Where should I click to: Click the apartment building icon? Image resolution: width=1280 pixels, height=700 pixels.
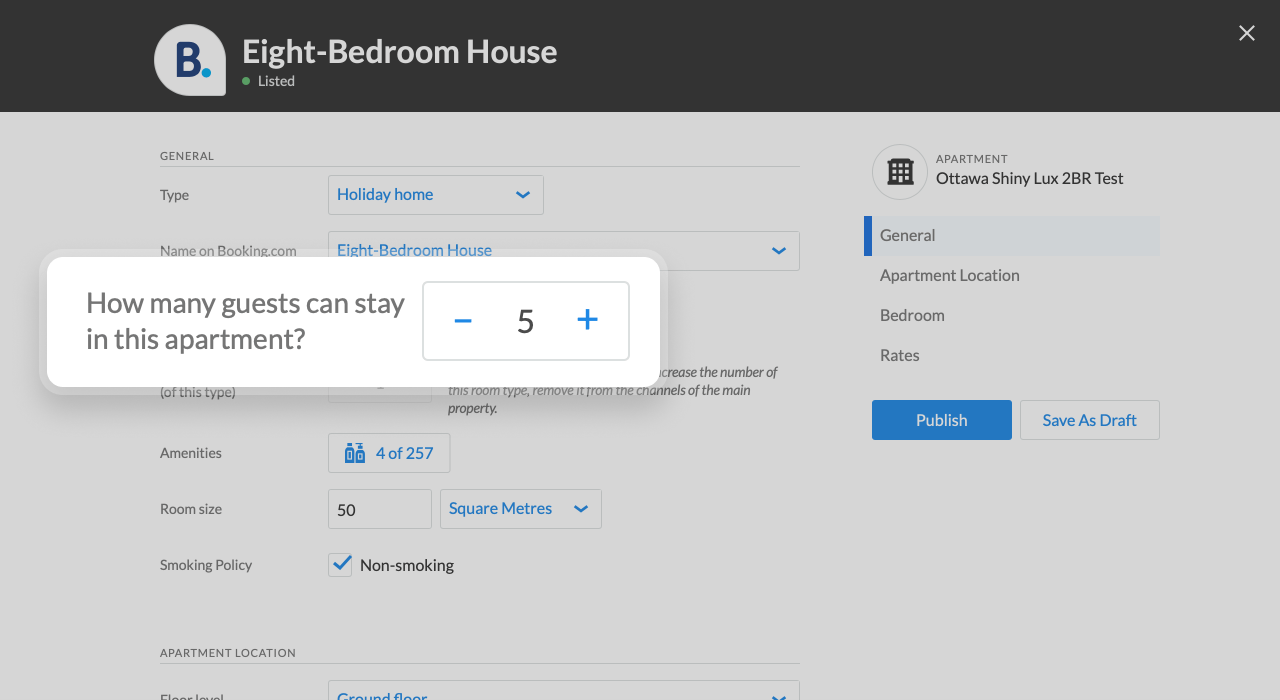[900, 172]
